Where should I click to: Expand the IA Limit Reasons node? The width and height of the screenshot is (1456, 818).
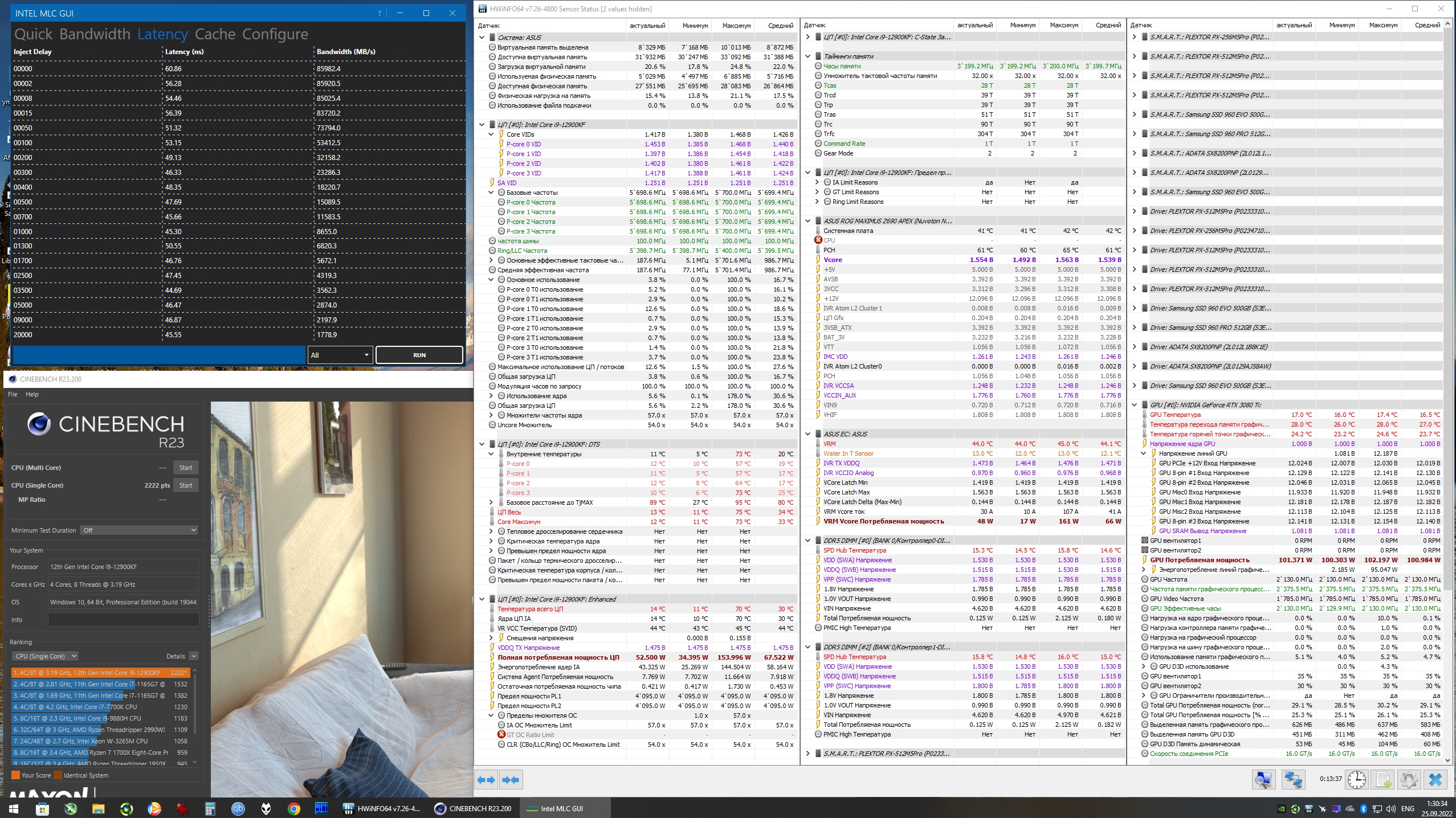pyautogui.click(x=817, y=182)
